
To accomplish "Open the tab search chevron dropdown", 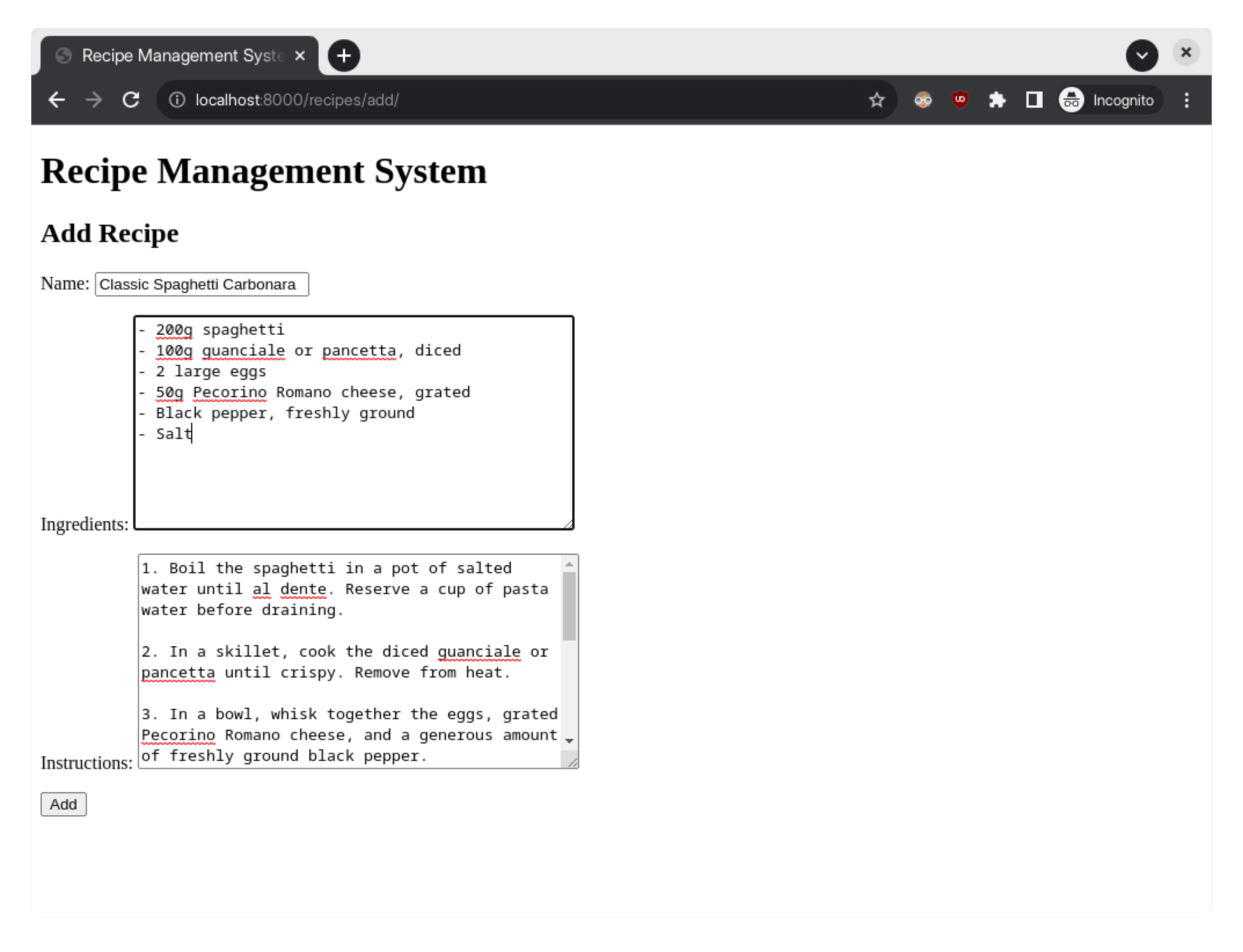I will pyautogui.click(x=1142, y=56).
